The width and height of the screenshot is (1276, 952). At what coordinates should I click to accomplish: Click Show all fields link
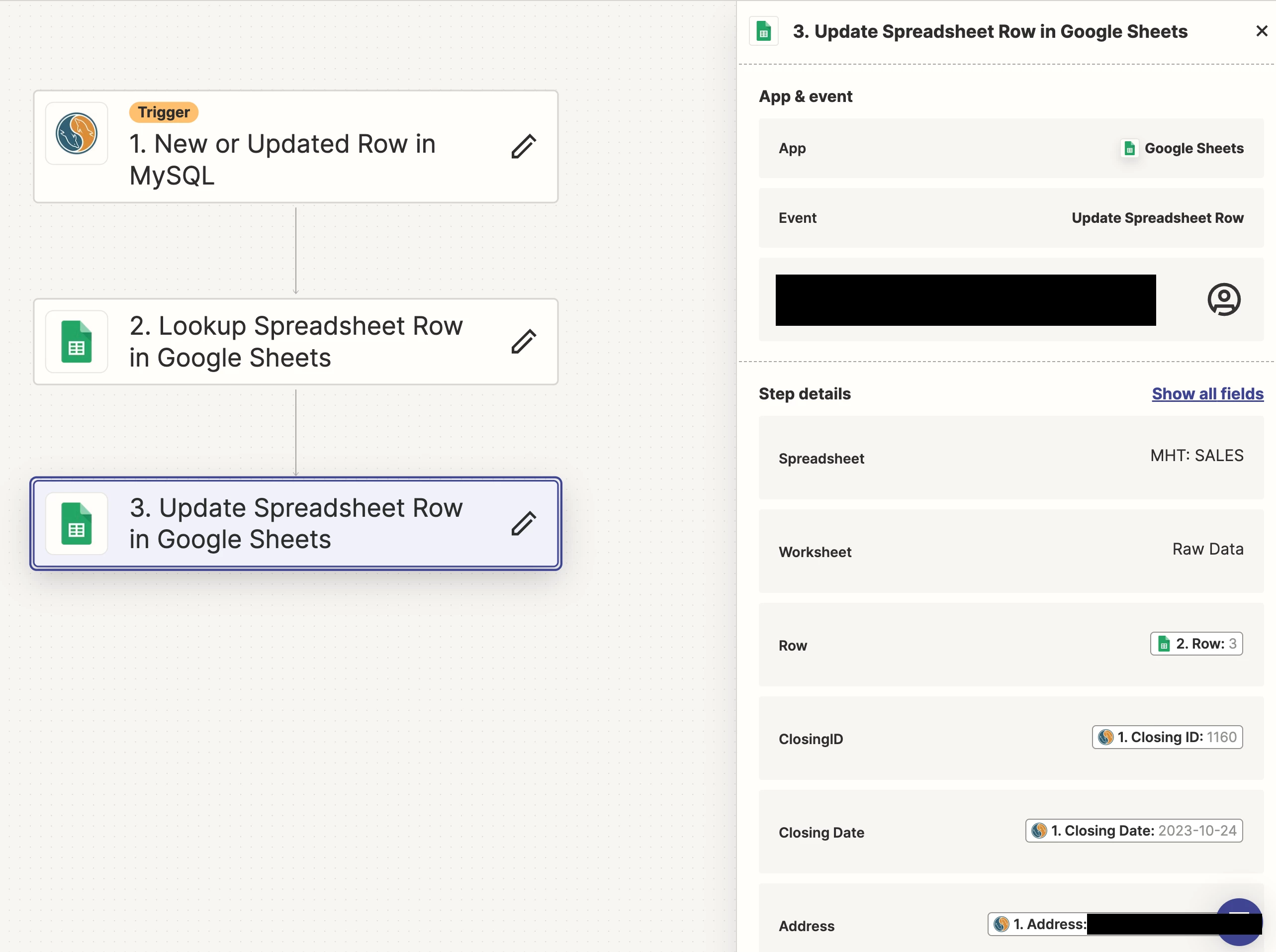(1207, 393)
